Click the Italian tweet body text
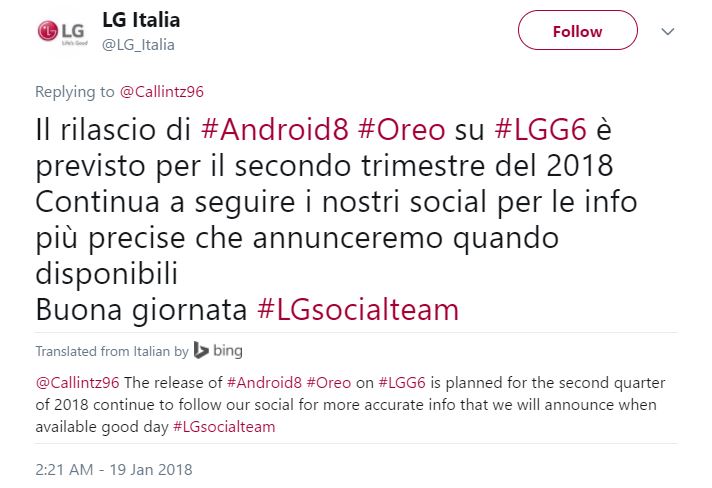 [x=336, y=219]
